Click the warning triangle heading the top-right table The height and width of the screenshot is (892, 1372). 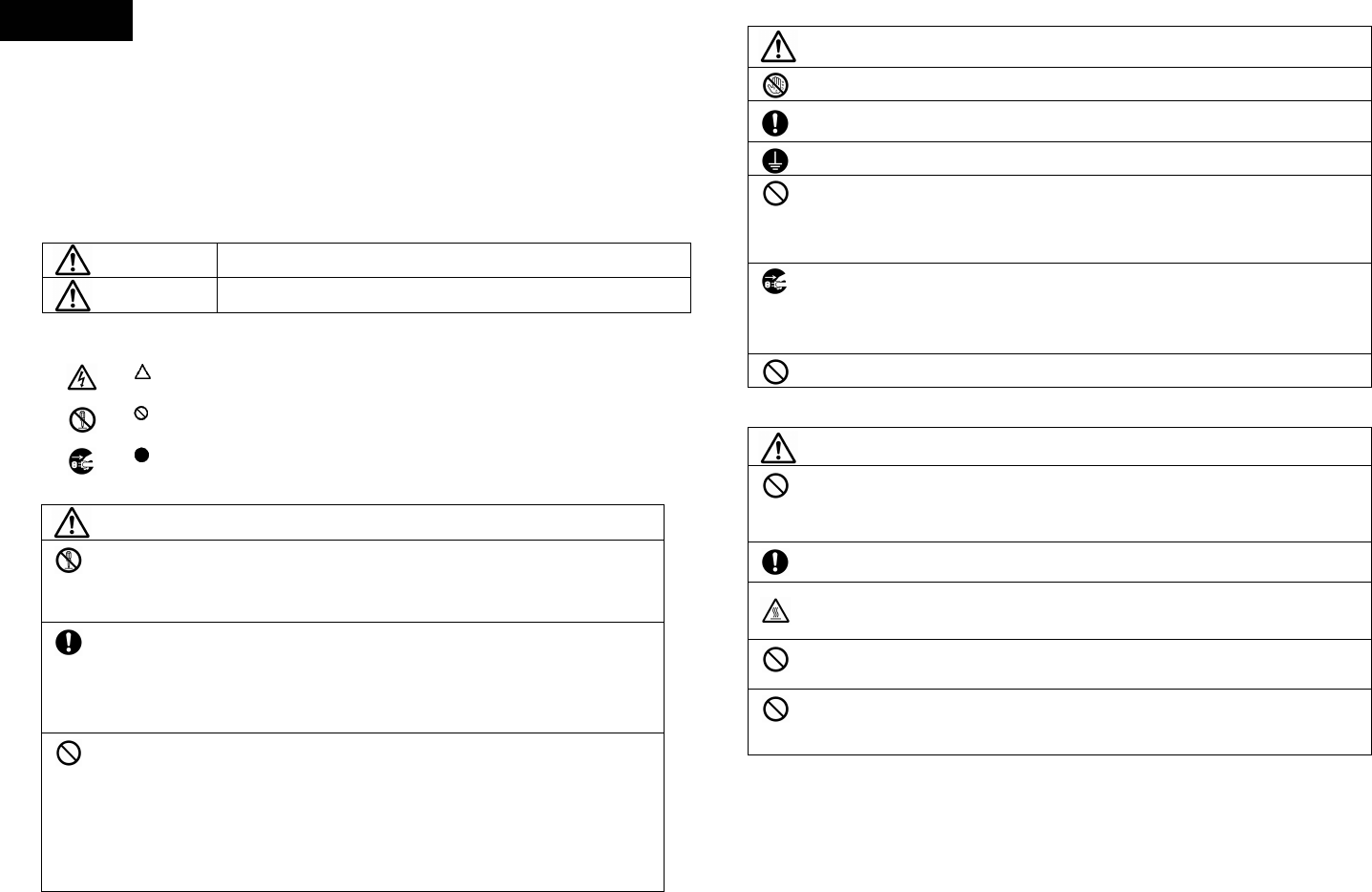[777, 48]
